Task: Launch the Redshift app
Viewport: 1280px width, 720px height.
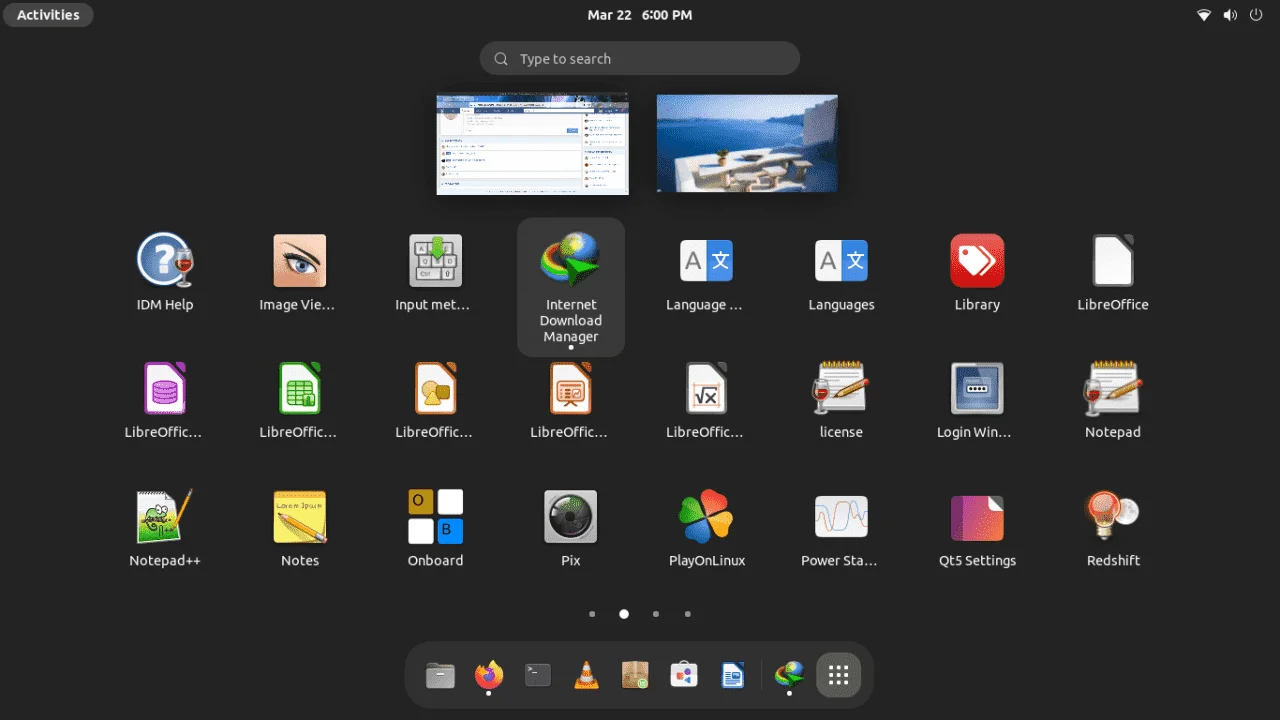Action: 1113,529
